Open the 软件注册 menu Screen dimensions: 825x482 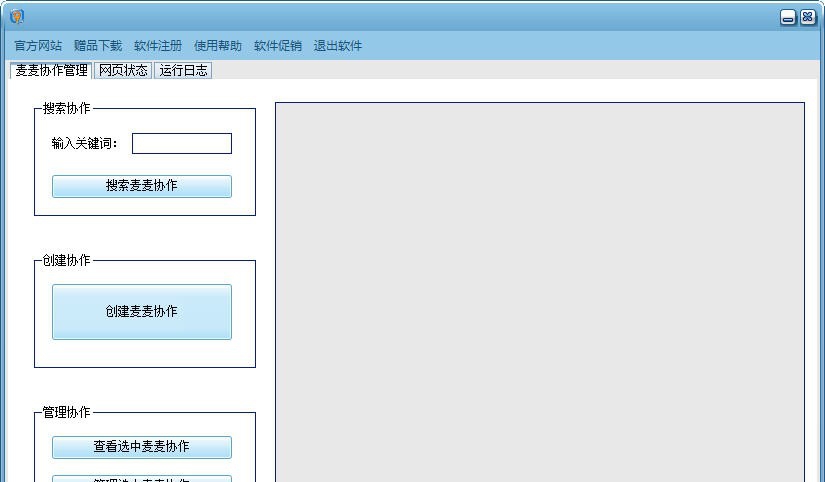tap(158, 46)
